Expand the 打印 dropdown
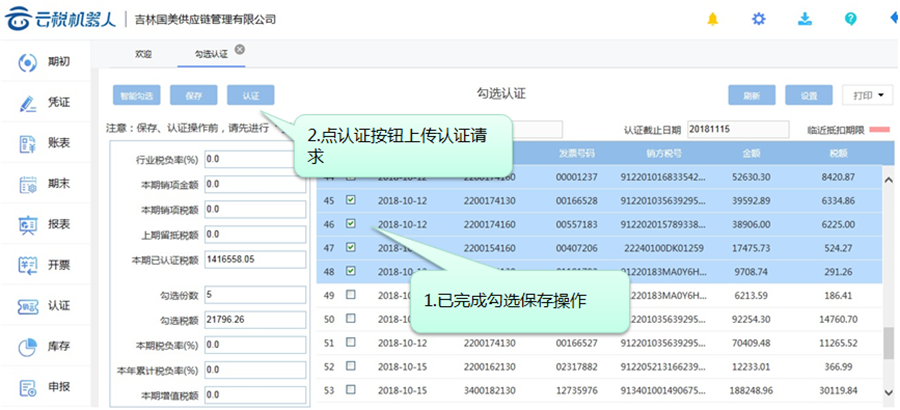This screenshot has height=410, width=900. (867, 95)
